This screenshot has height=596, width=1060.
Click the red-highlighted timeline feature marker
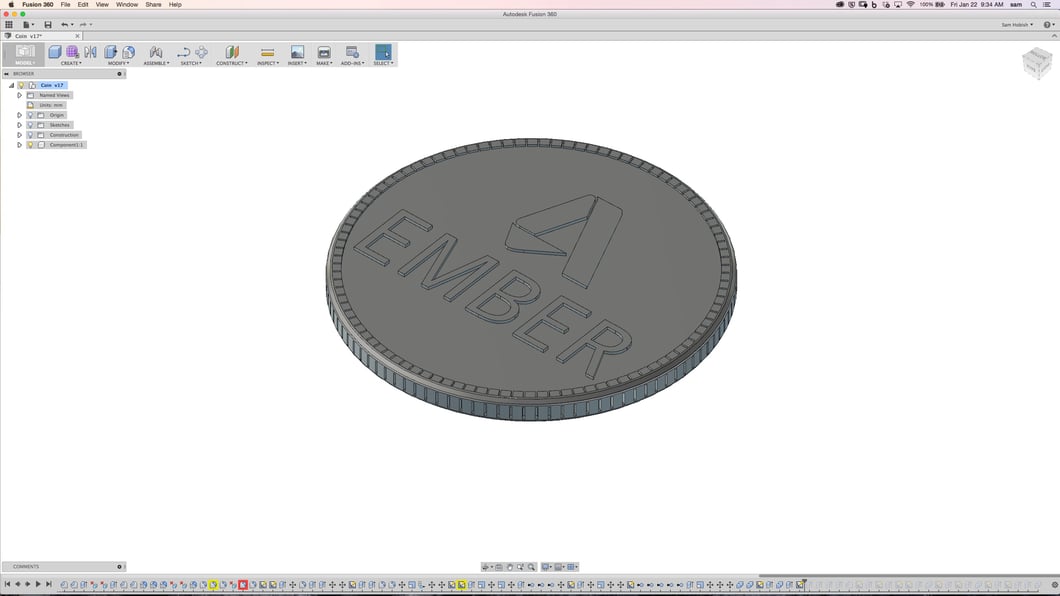click(x=243, y=584)
